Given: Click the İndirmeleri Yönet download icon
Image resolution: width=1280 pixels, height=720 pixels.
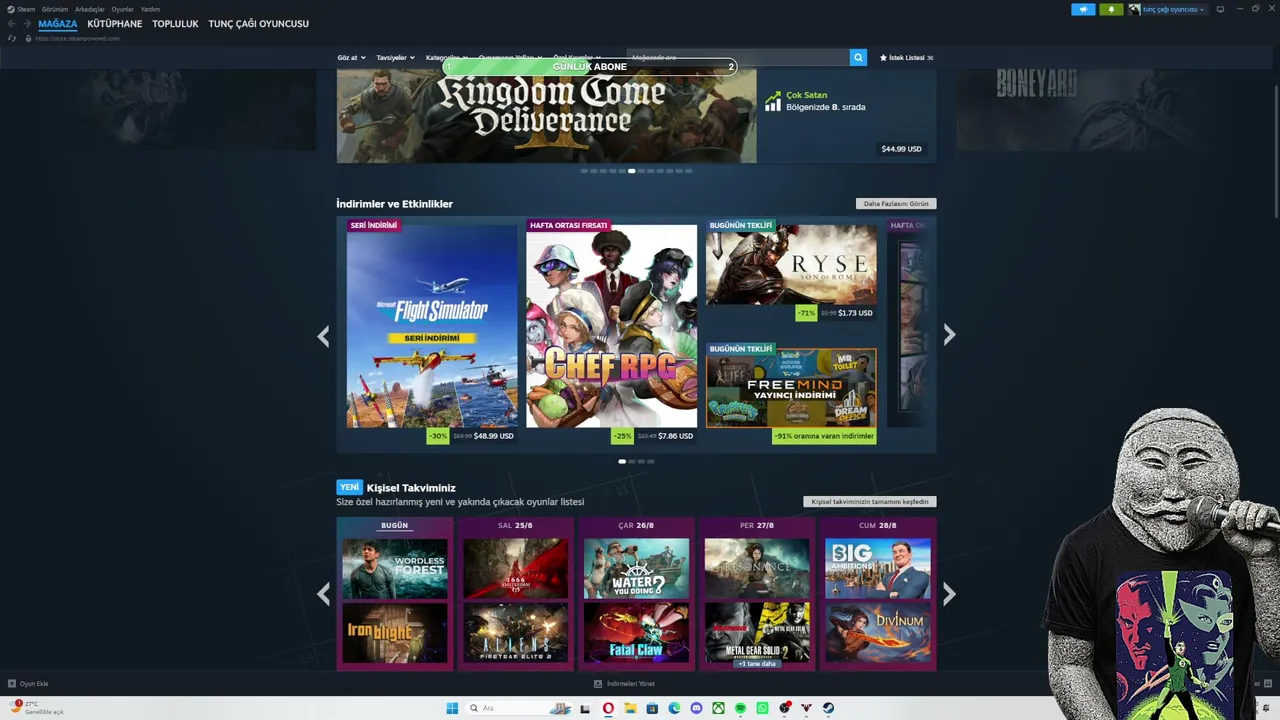Looking at the screenshot, I should click(x=598, y=684).
